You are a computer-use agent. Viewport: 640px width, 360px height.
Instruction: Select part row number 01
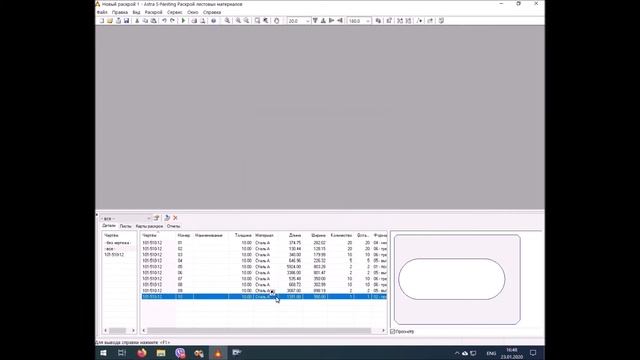coord(264,243)
